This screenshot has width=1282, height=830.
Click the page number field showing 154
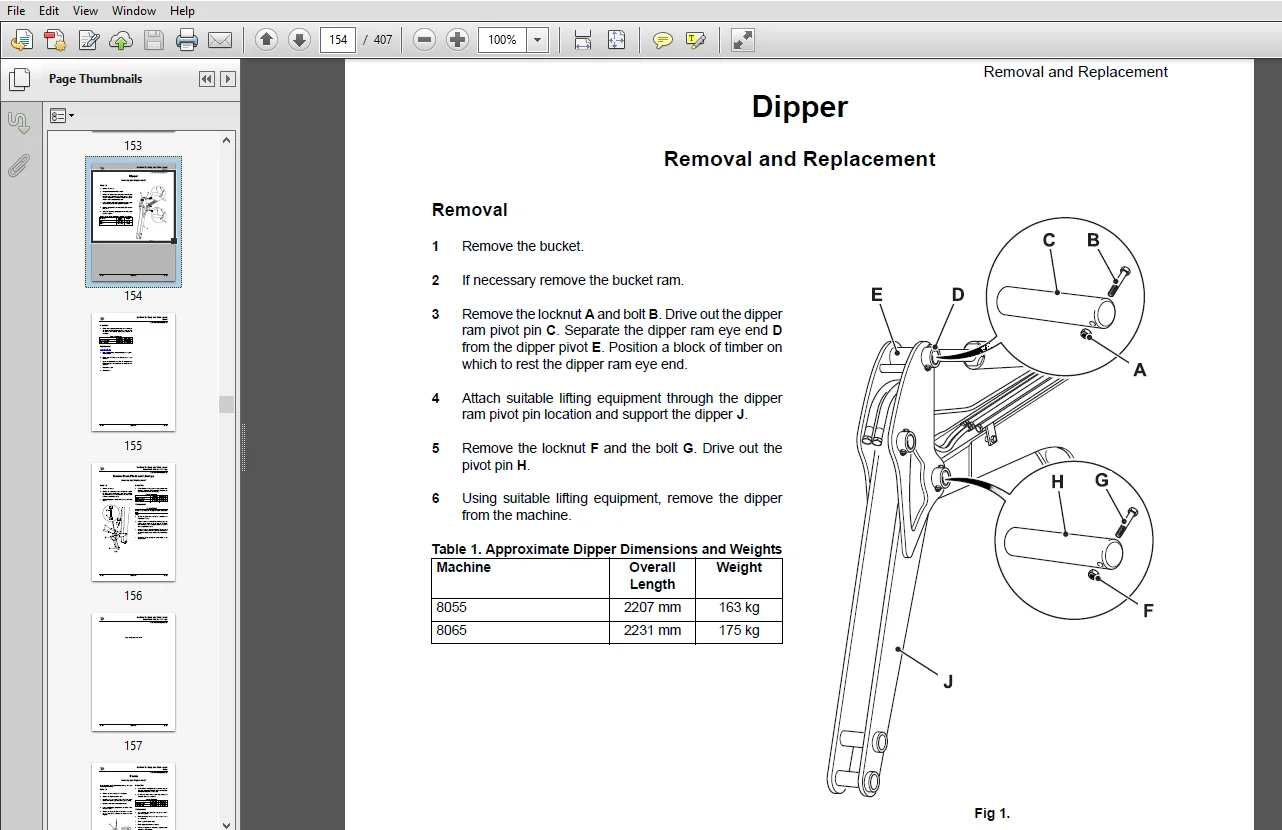[x=338, y=40]
